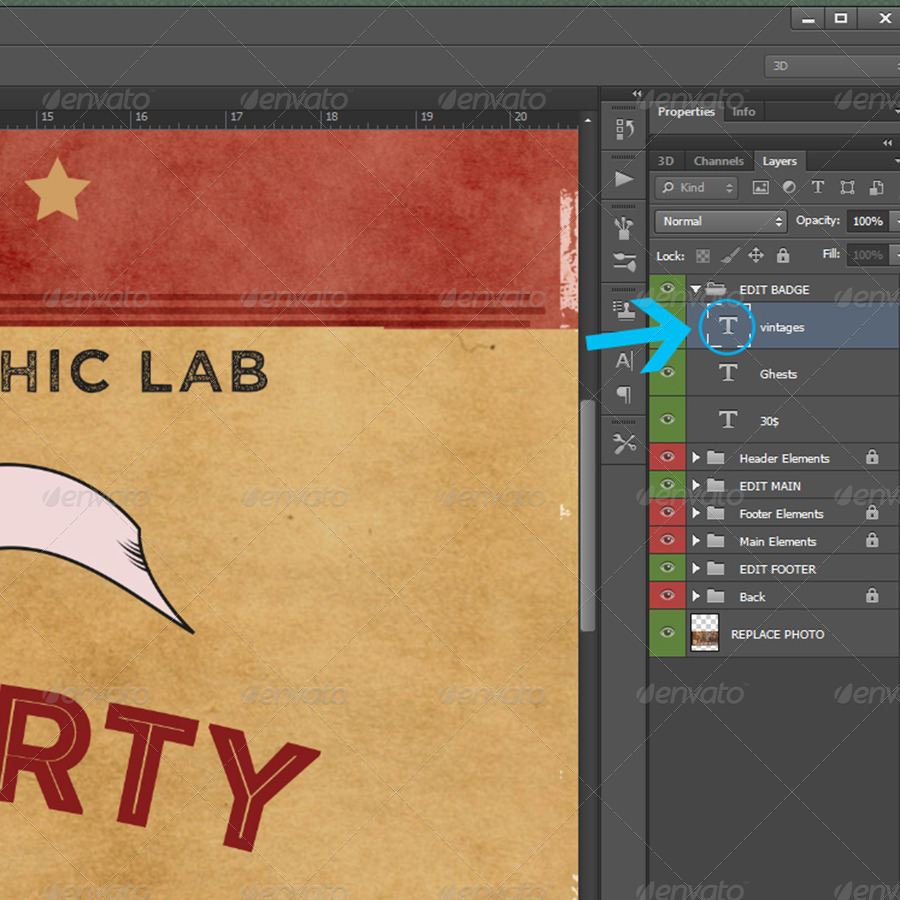The height and width of the screenshot is (900, 900).
Task: Filter layers by pixel image type
Action: pos(760,187)
